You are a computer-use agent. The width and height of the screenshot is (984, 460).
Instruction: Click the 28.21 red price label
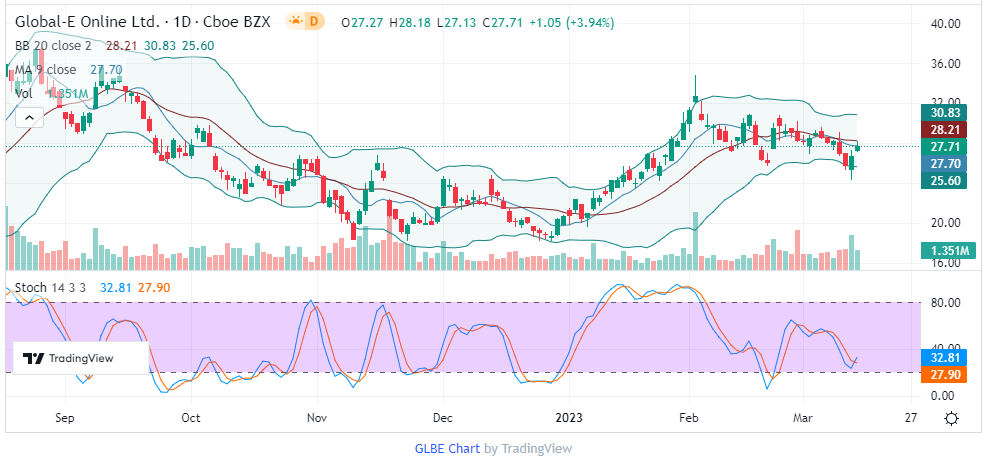coord(946,130)
